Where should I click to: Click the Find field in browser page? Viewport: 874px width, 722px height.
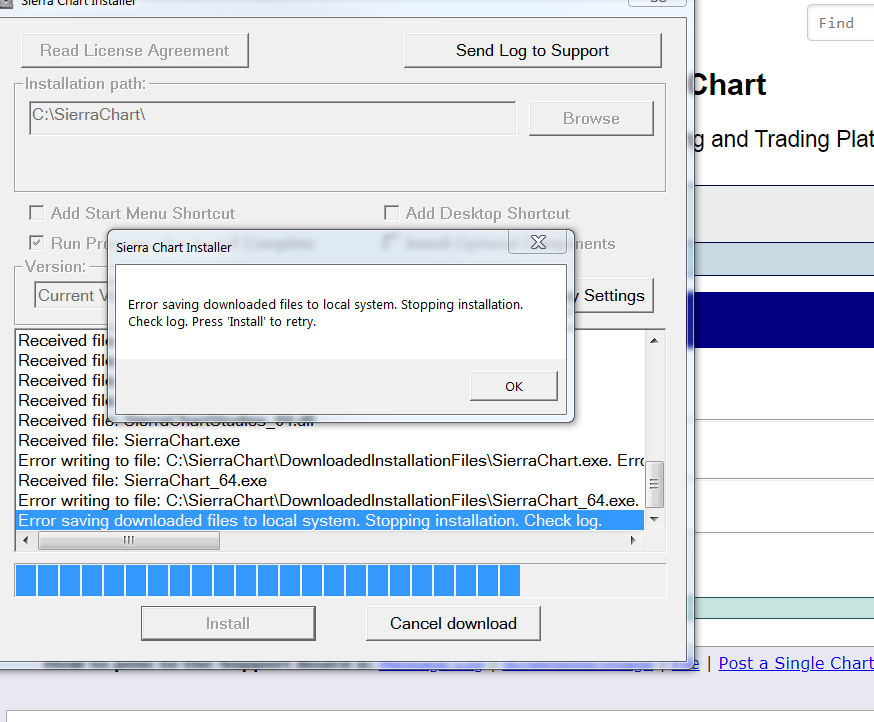pos(841,23)
